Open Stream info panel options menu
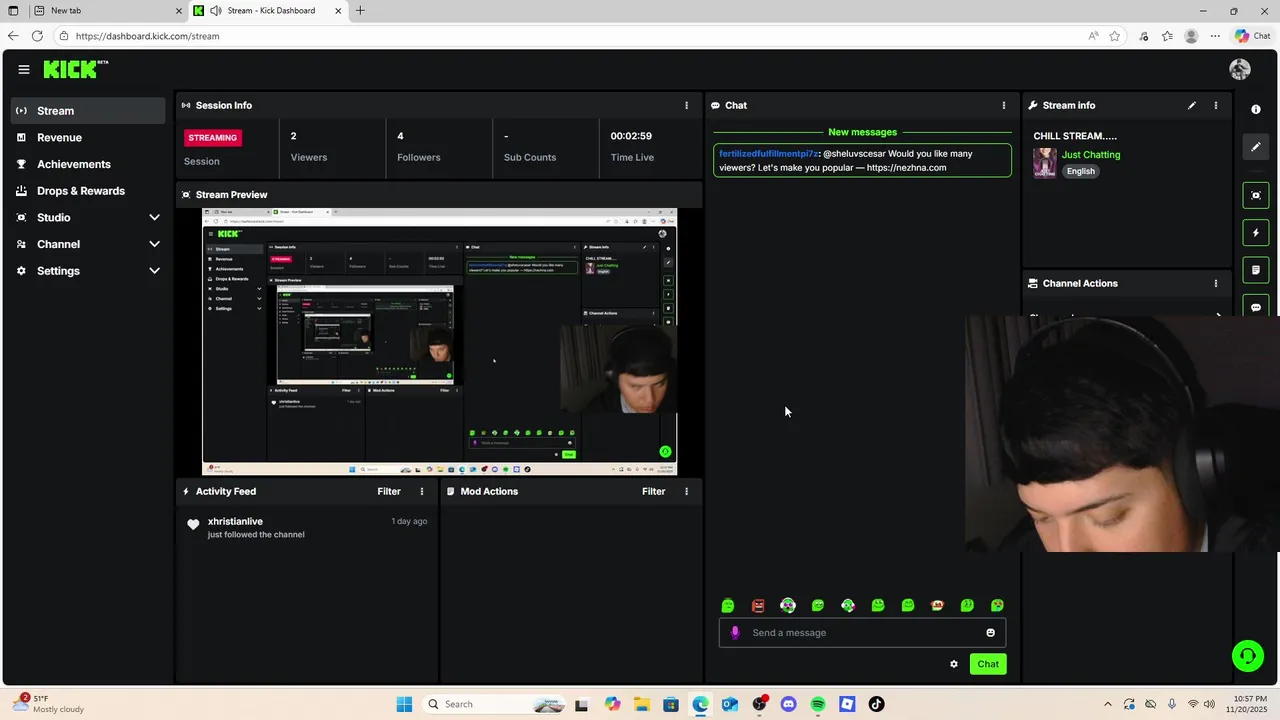The width and height of the screenshot is (1280, 720). click(x=1216, y=105)
